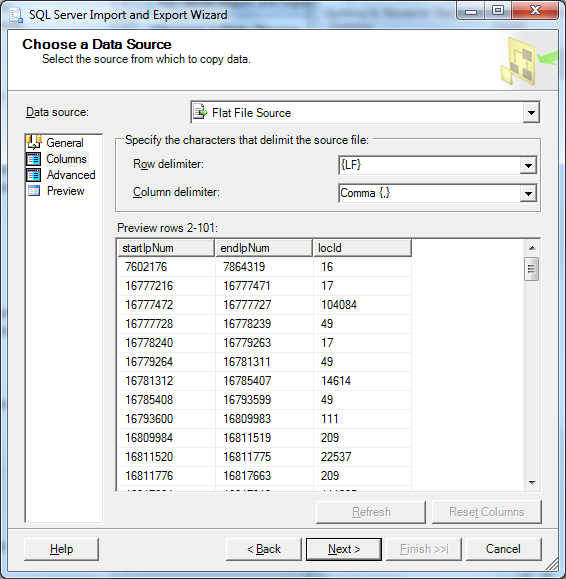Click the {LF} row delimiter field
Image resolution: width=566 pixels, height=579 pixels.
click(x=438, y=165)
